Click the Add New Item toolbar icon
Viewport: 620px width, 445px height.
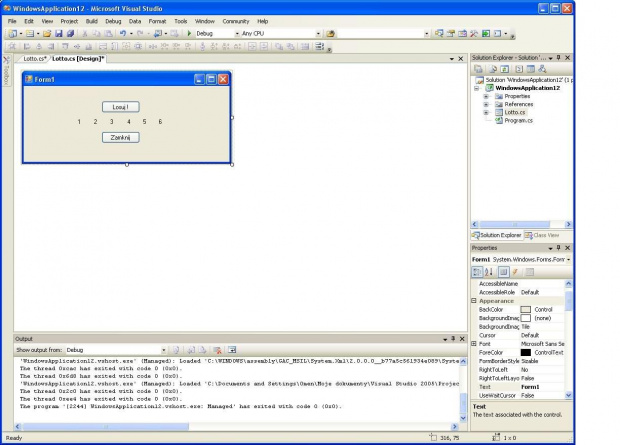click(x=30, y=34)
